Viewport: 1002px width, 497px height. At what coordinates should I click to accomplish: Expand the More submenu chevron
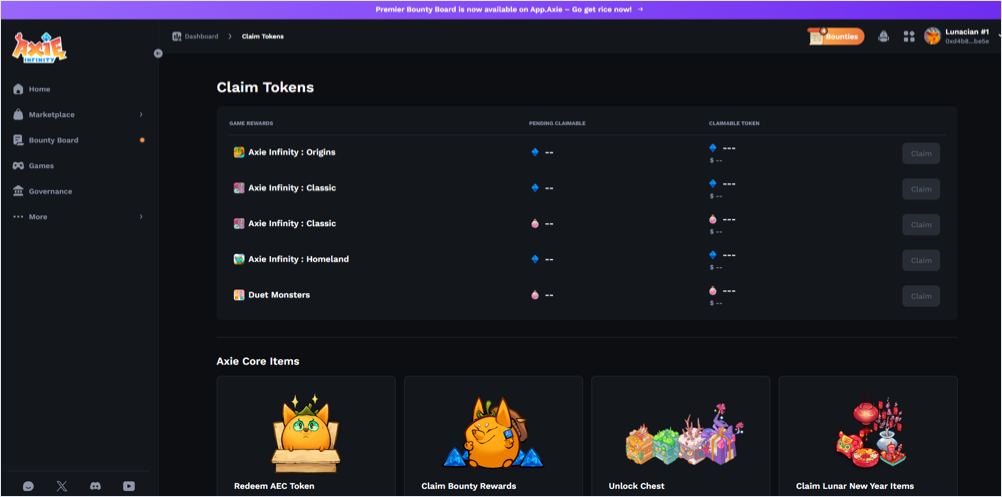tap(141, 217)
